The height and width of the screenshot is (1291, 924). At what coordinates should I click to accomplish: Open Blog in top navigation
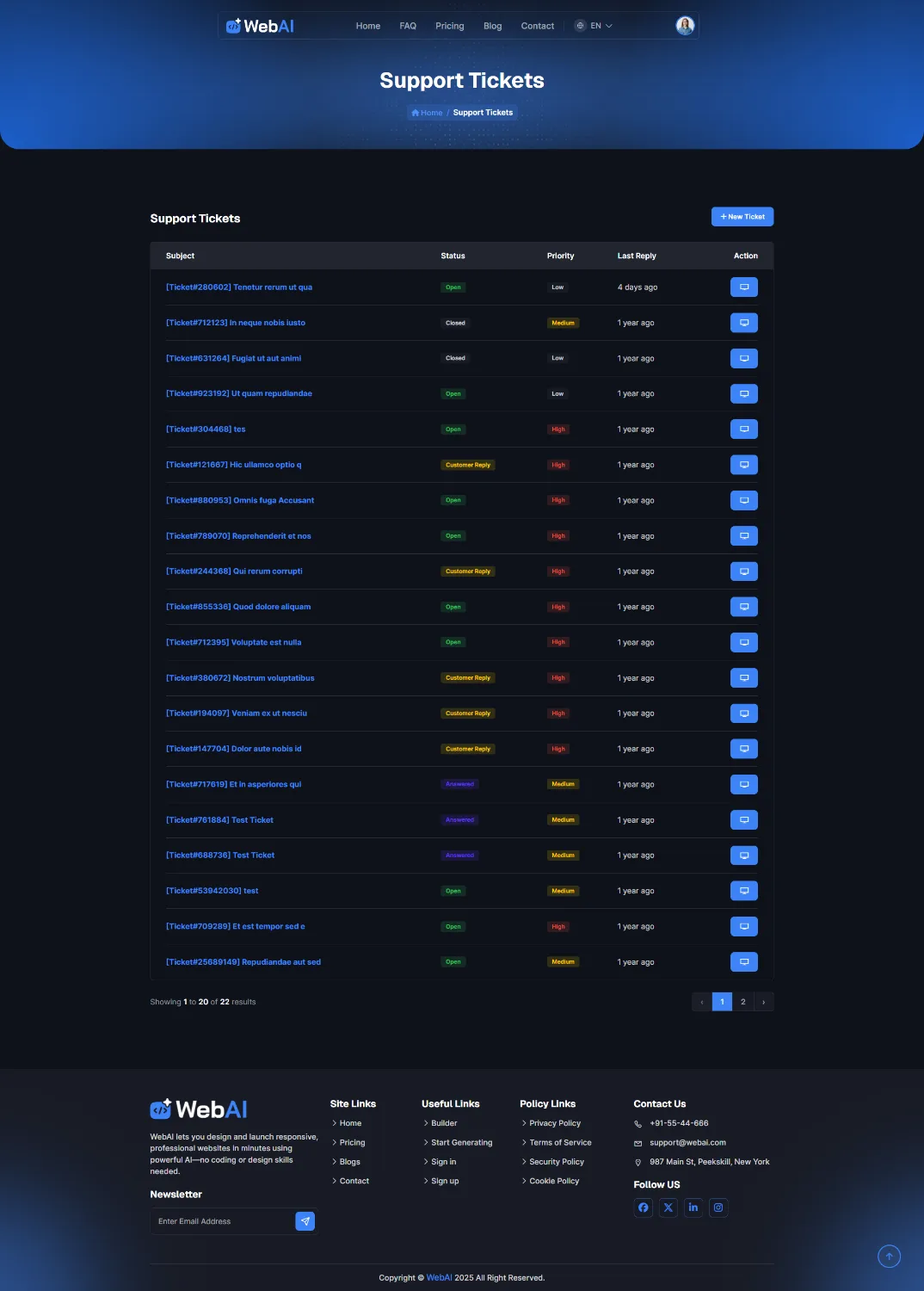pos(493,26)
